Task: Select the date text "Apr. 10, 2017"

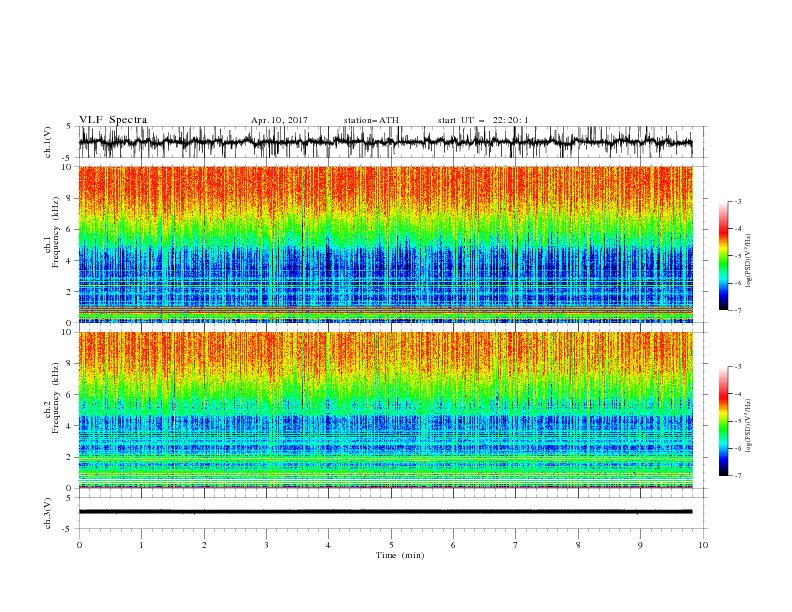Action: click(x=279, y=120)
